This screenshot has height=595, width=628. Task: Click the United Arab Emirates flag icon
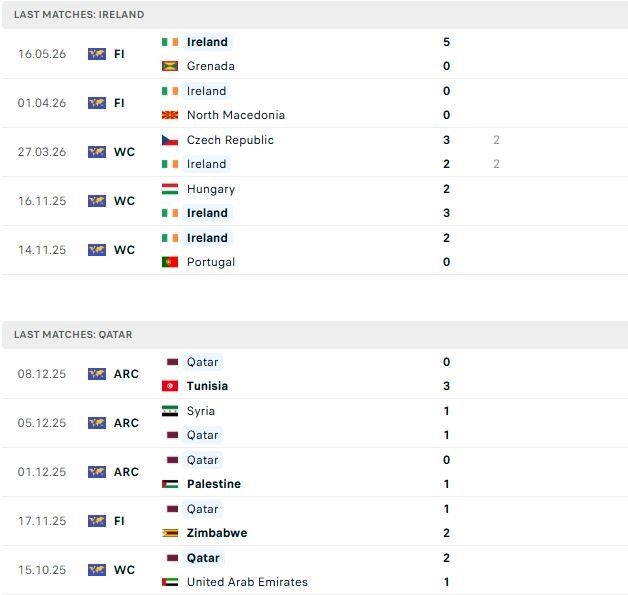click(x=170, y=582)
